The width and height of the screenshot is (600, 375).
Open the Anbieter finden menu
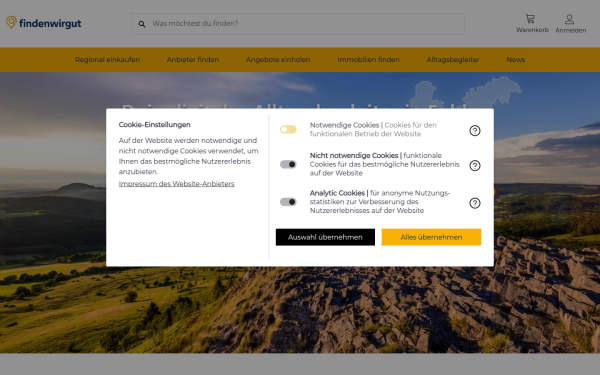coord(193,60)
